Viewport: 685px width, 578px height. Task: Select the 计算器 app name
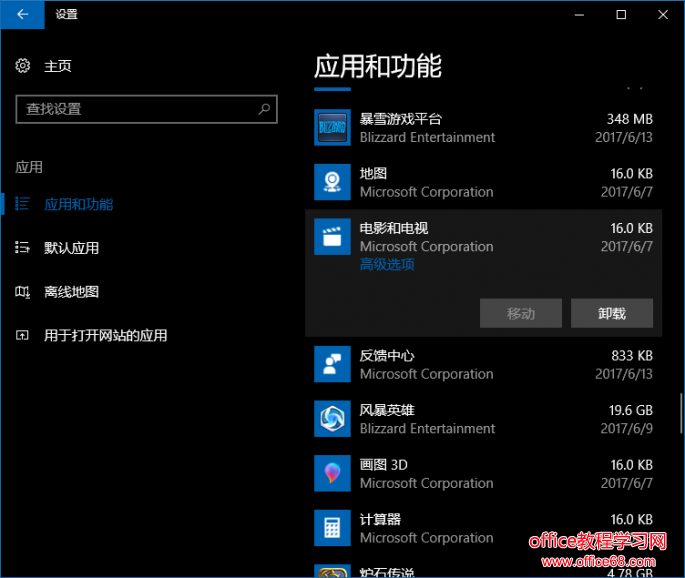(x=380, y=519)
